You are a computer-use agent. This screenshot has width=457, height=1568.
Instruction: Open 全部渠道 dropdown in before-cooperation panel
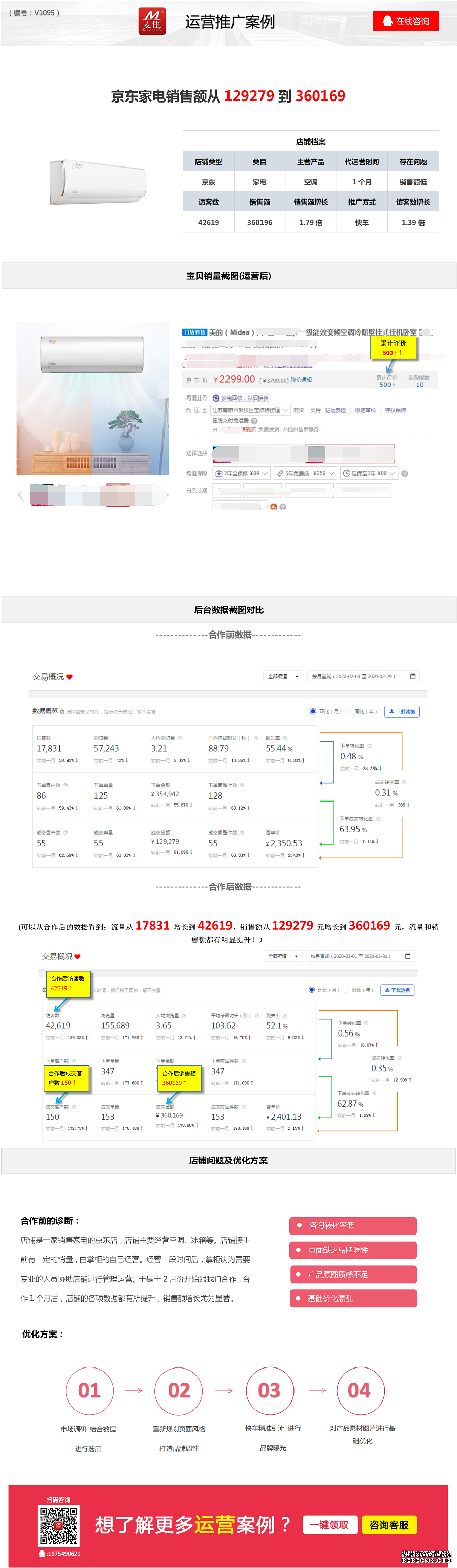[283, 676]
